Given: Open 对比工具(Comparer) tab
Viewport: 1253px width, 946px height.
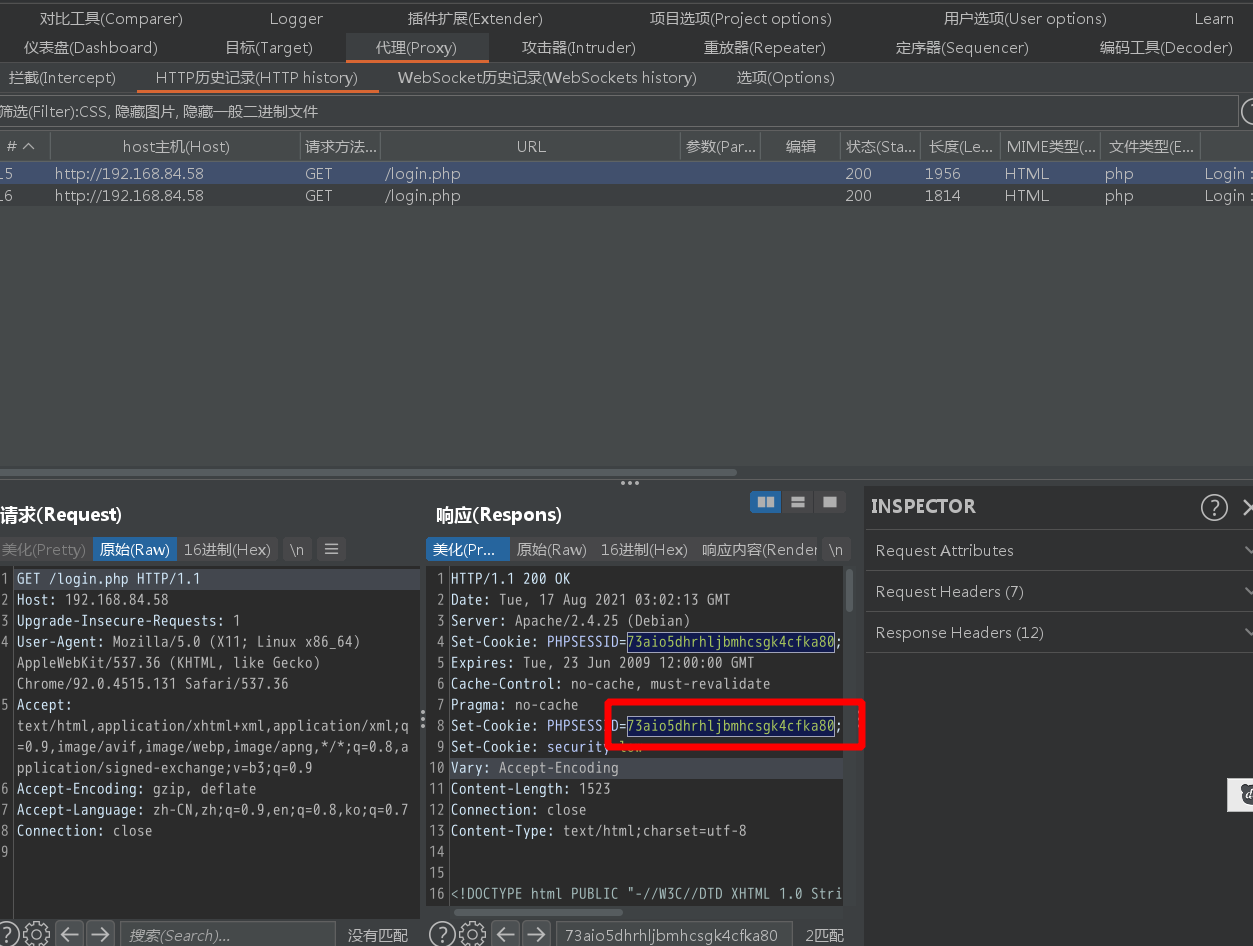Looking at the screenshot, I should [111, 18].
